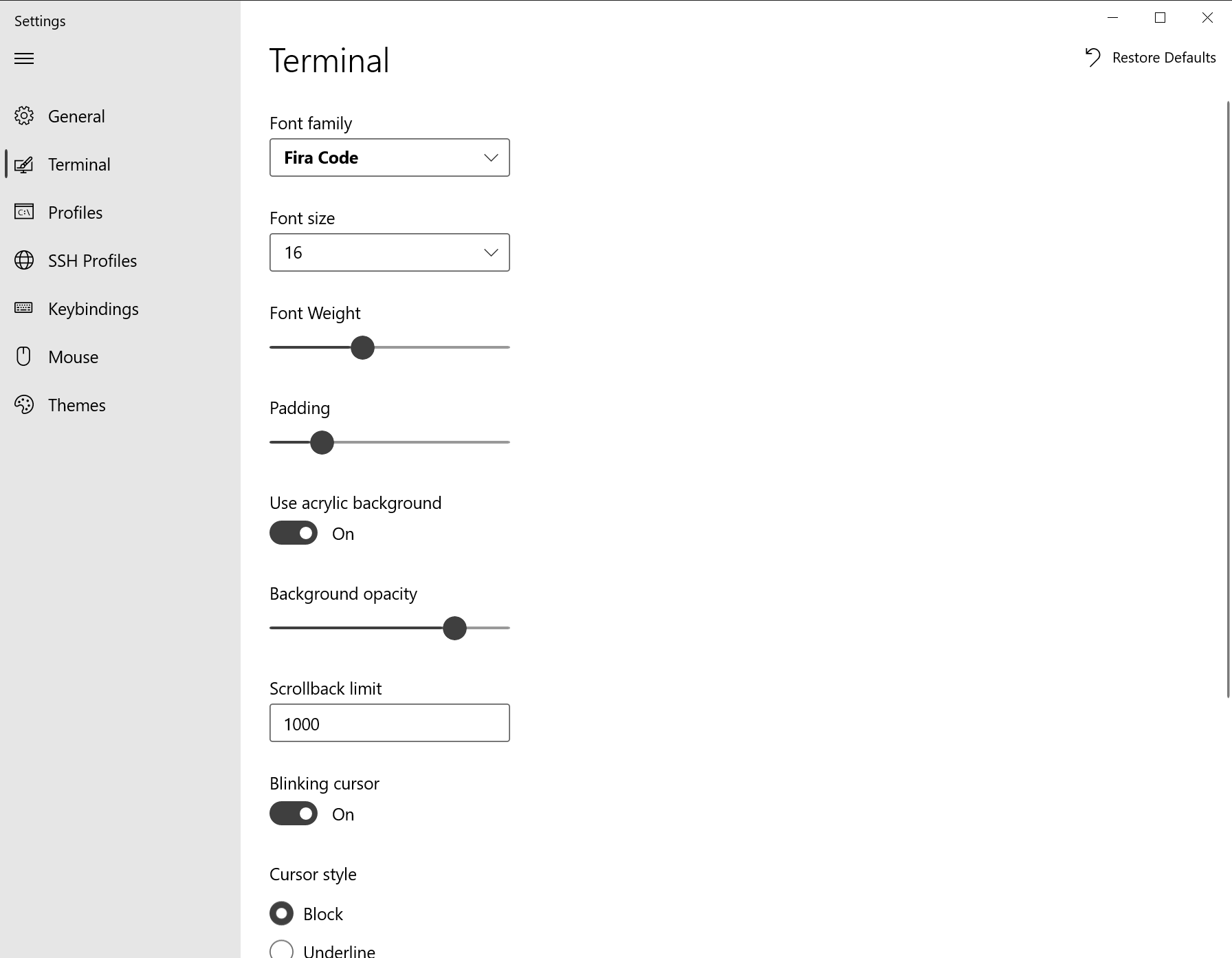Click the Restore Defaults button
Viewport: 1232px width, 958px height.
(x=1164, y=58)
